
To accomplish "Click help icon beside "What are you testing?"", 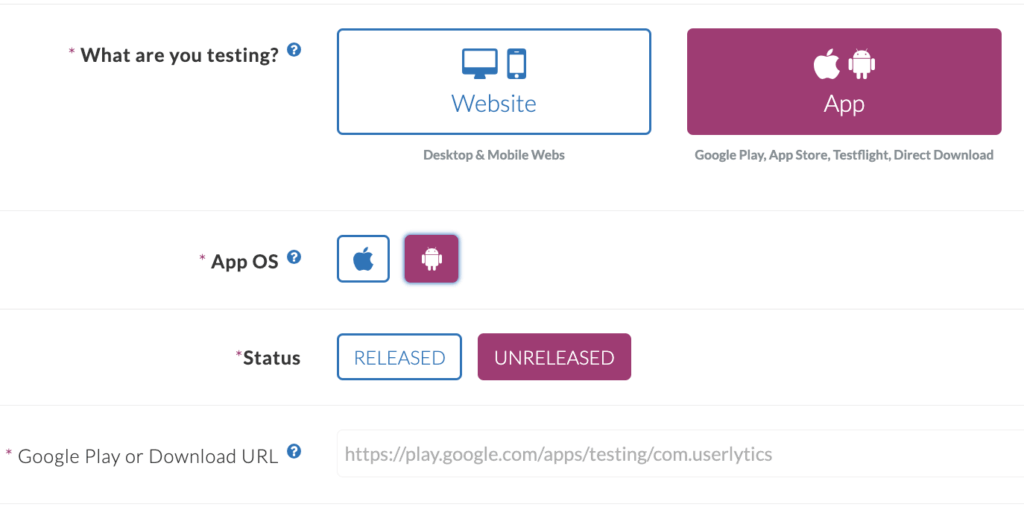I will click(294, 50).
